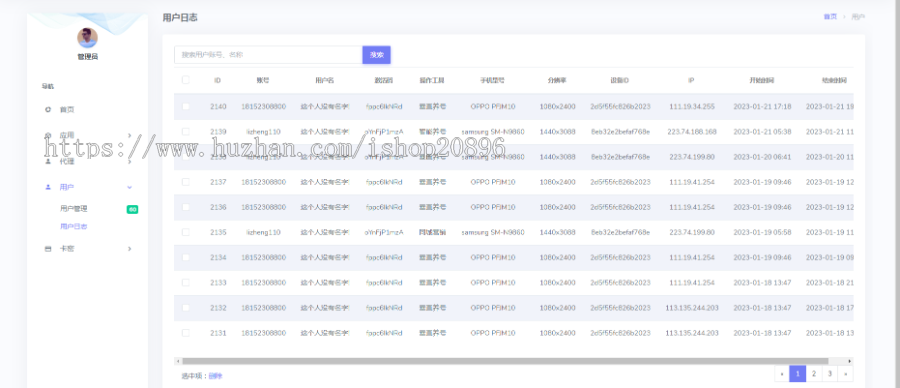Click IP 113.135.244.203 in row 2132
The width and height of the screenshot is (900, 388).
click(692, 308)
